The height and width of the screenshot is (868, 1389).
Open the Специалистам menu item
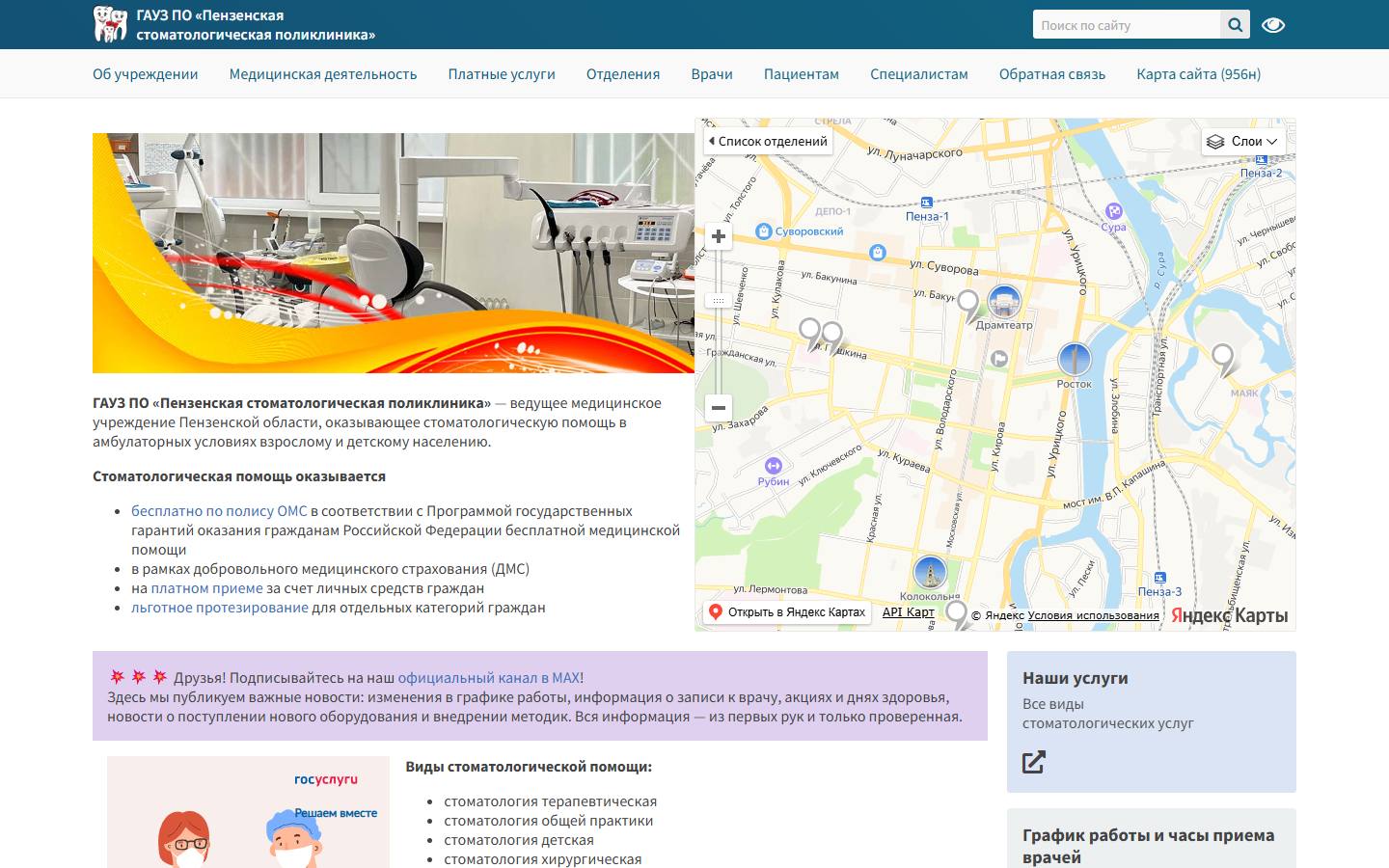[919, 74]
